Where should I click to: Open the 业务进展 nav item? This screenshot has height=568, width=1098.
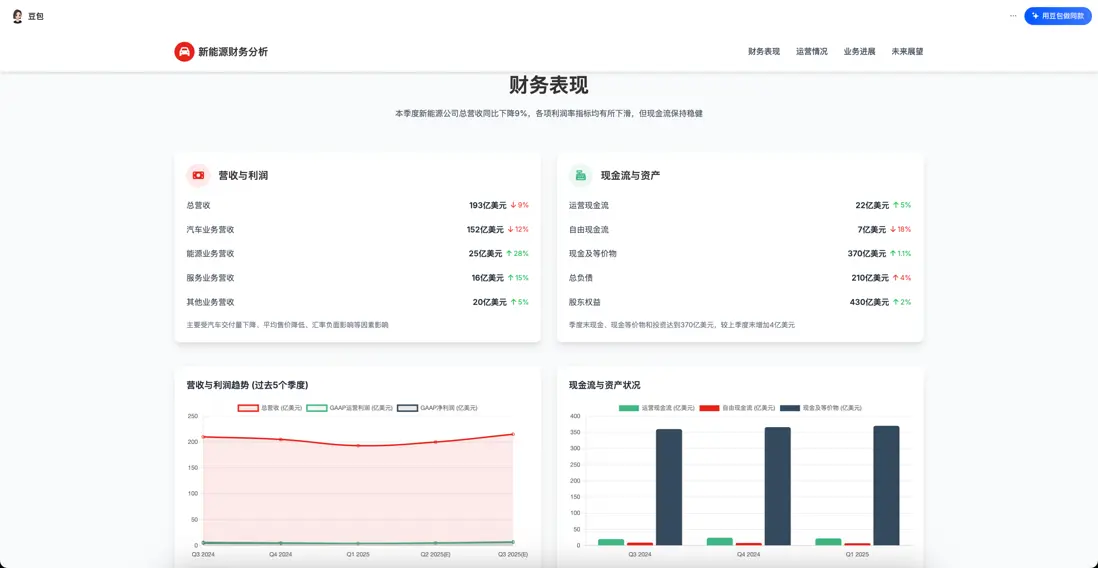coord(859,52)
